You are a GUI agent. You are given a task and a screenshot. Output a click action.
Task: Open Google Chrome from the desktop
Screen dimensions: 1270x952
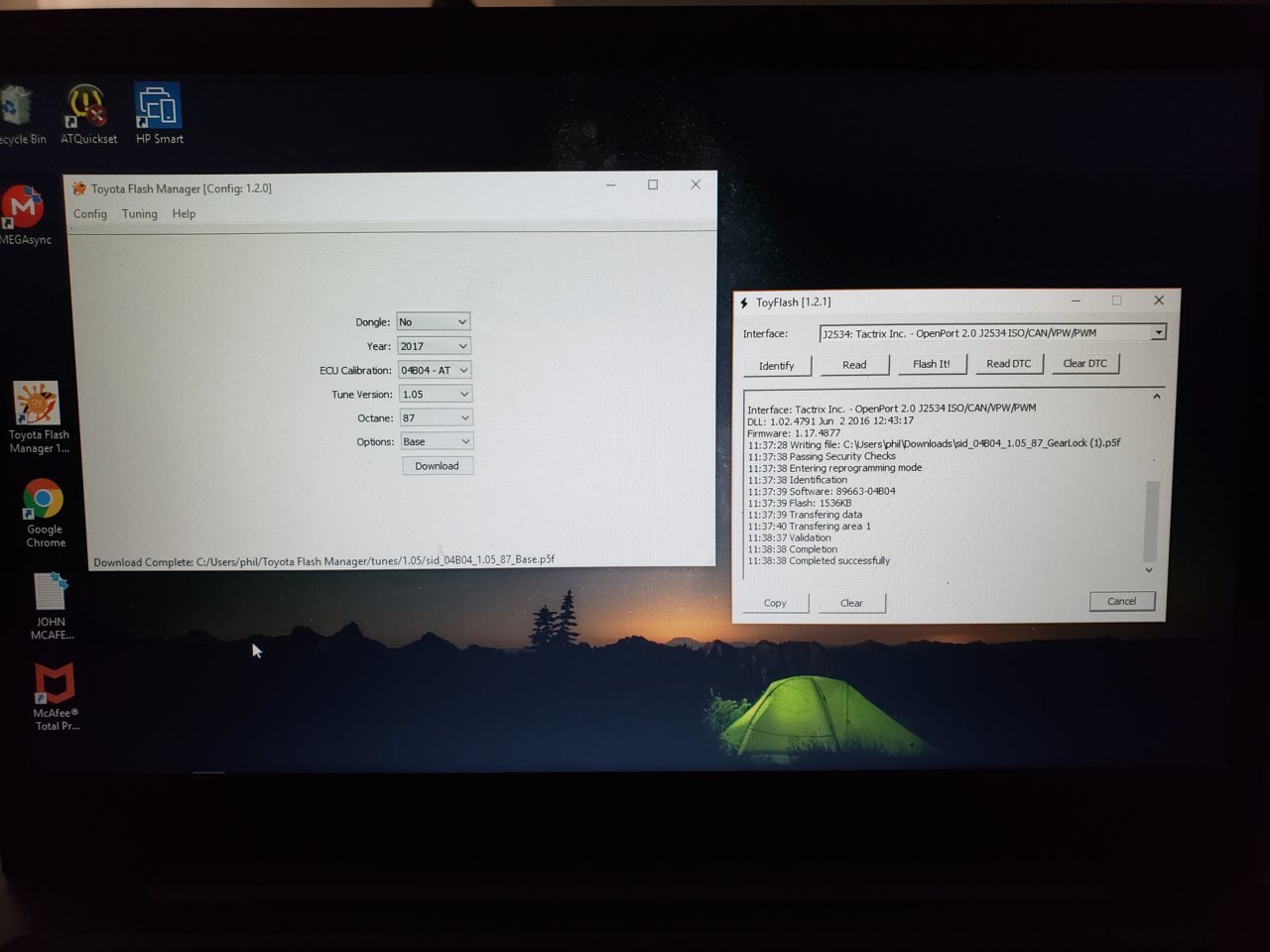pos(45,514)
